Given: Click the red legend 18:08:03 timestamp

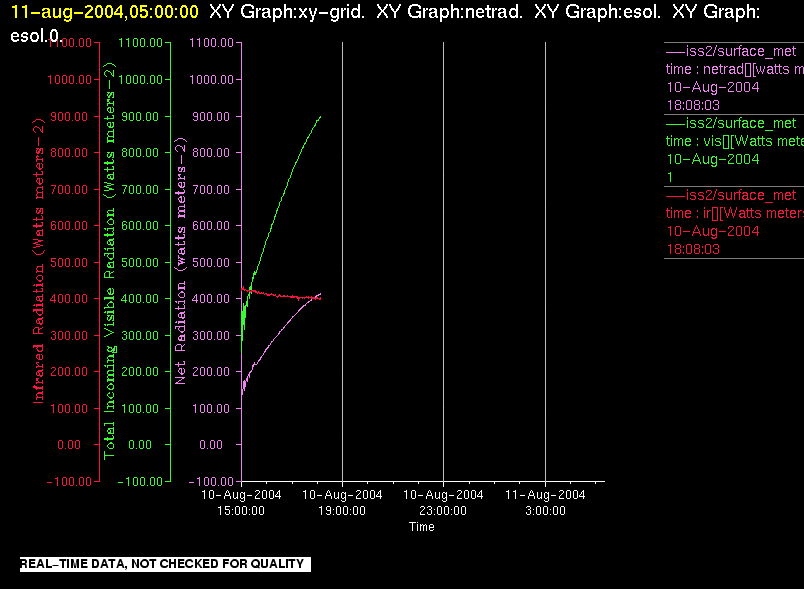Looking at the screenshot, I should pos(693,249).
